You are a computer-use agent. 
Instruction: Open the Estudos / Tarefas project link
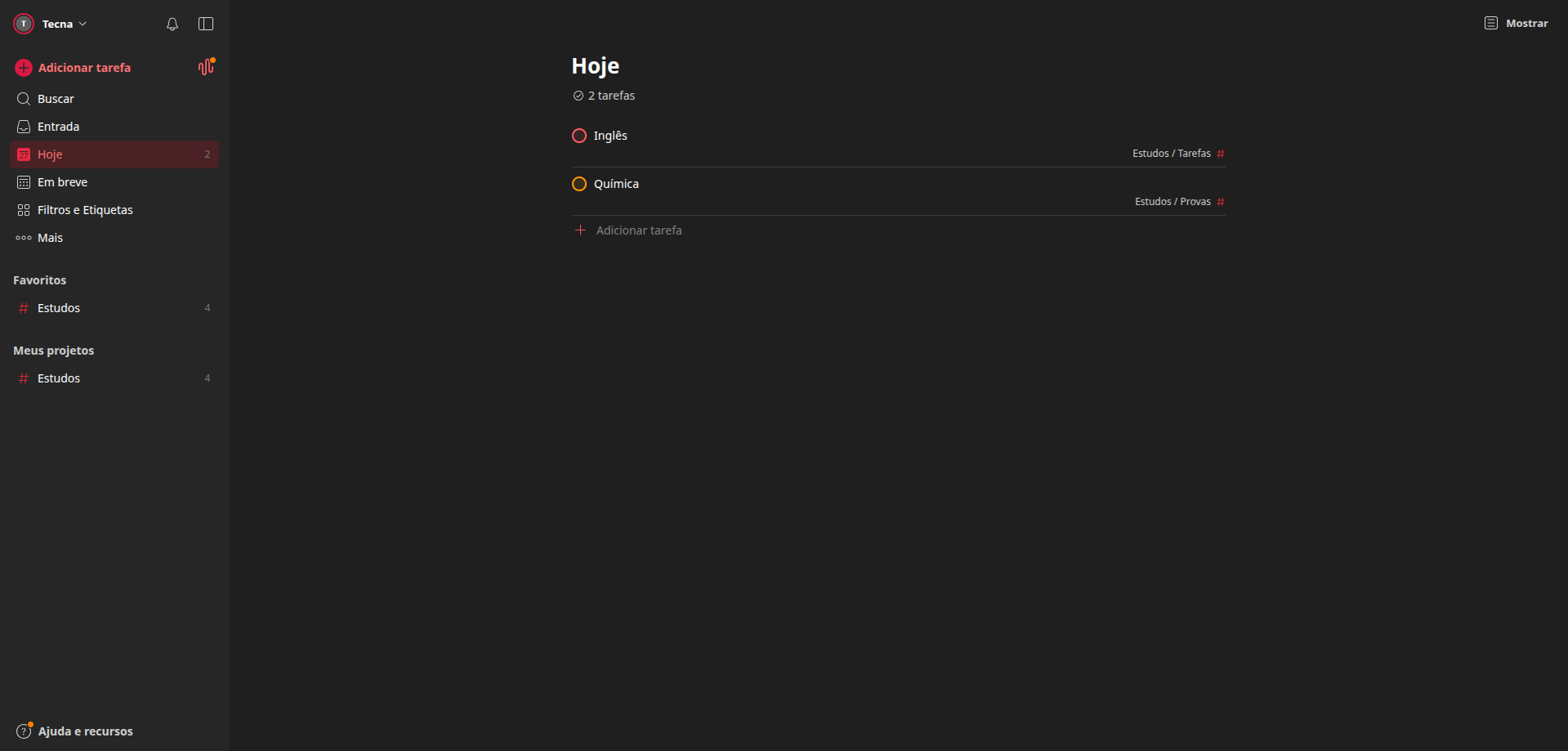pyautogui.click(x=1172, y=153)
